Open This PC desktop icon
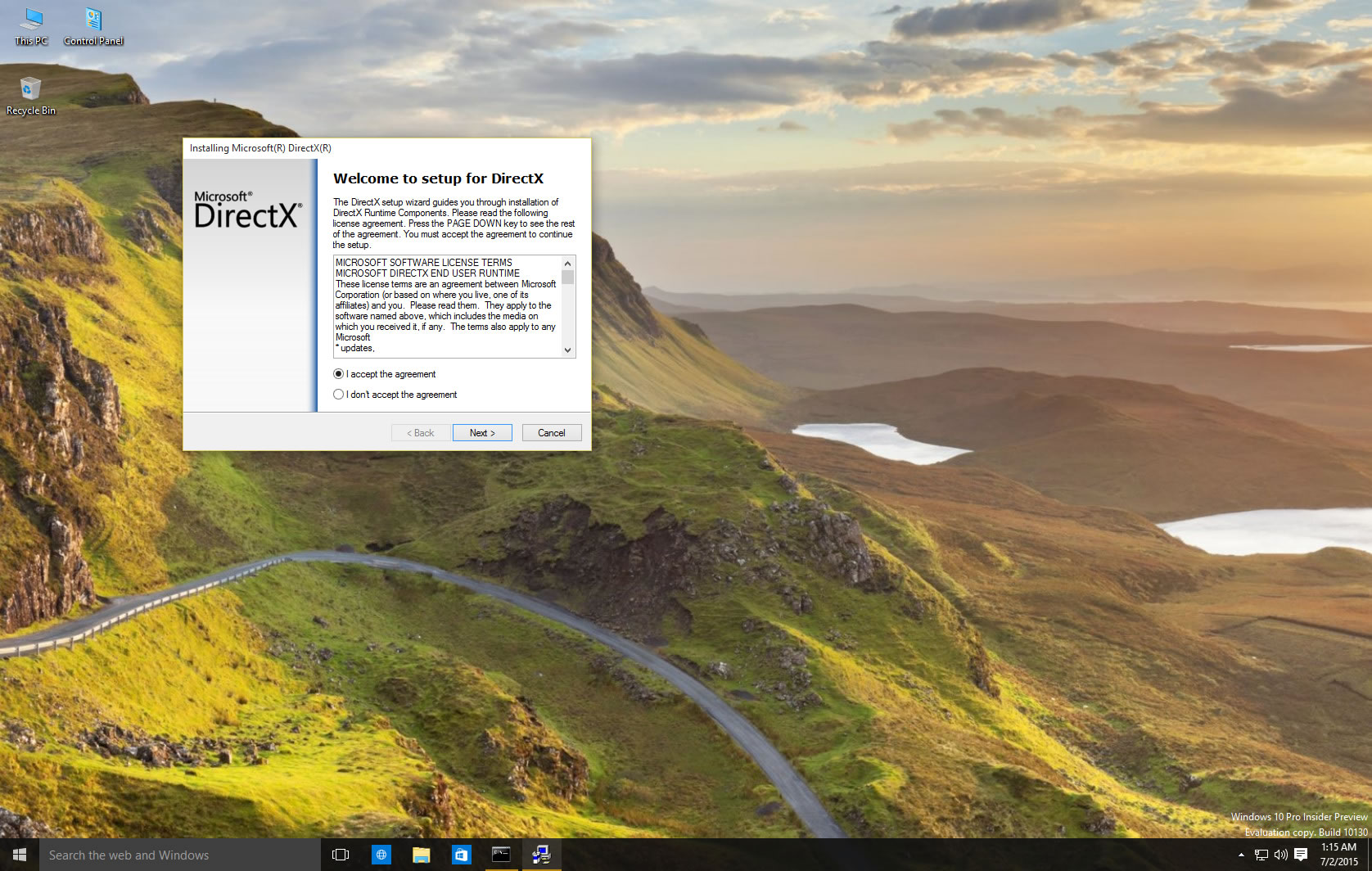Screen dimensions: 1372x871 point(31,25)
